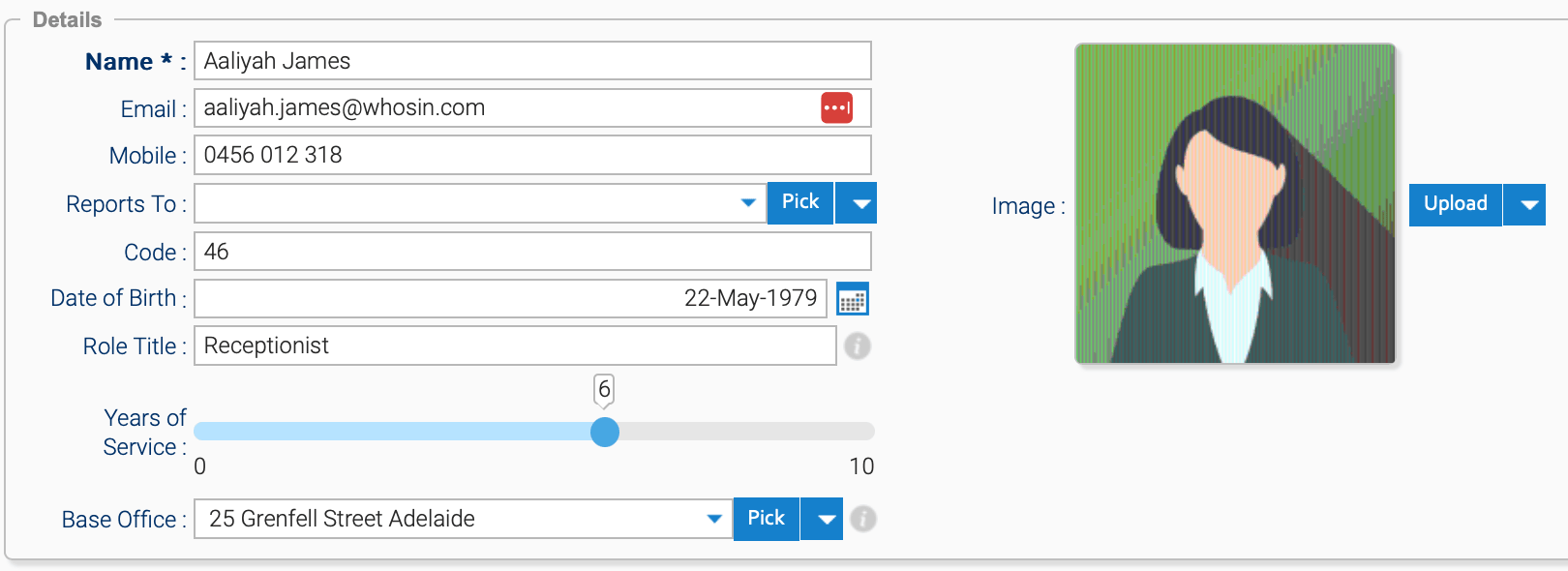Focus the Email address field
The width and height of the screenshot is (1568, 571).
coord(503,107)
